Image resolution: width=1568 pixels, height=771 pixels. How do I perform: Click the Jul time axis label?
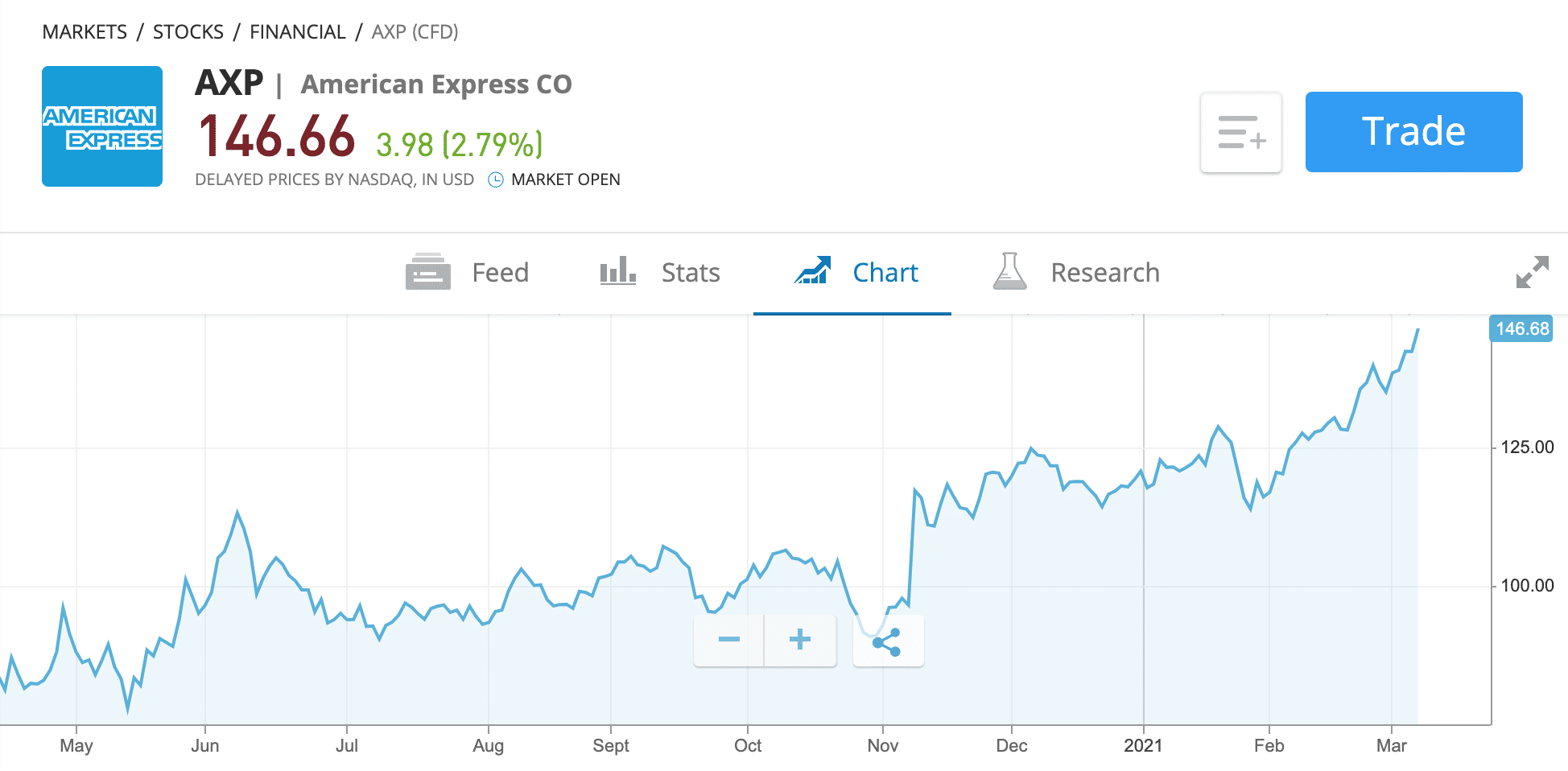tap(347, 746)
